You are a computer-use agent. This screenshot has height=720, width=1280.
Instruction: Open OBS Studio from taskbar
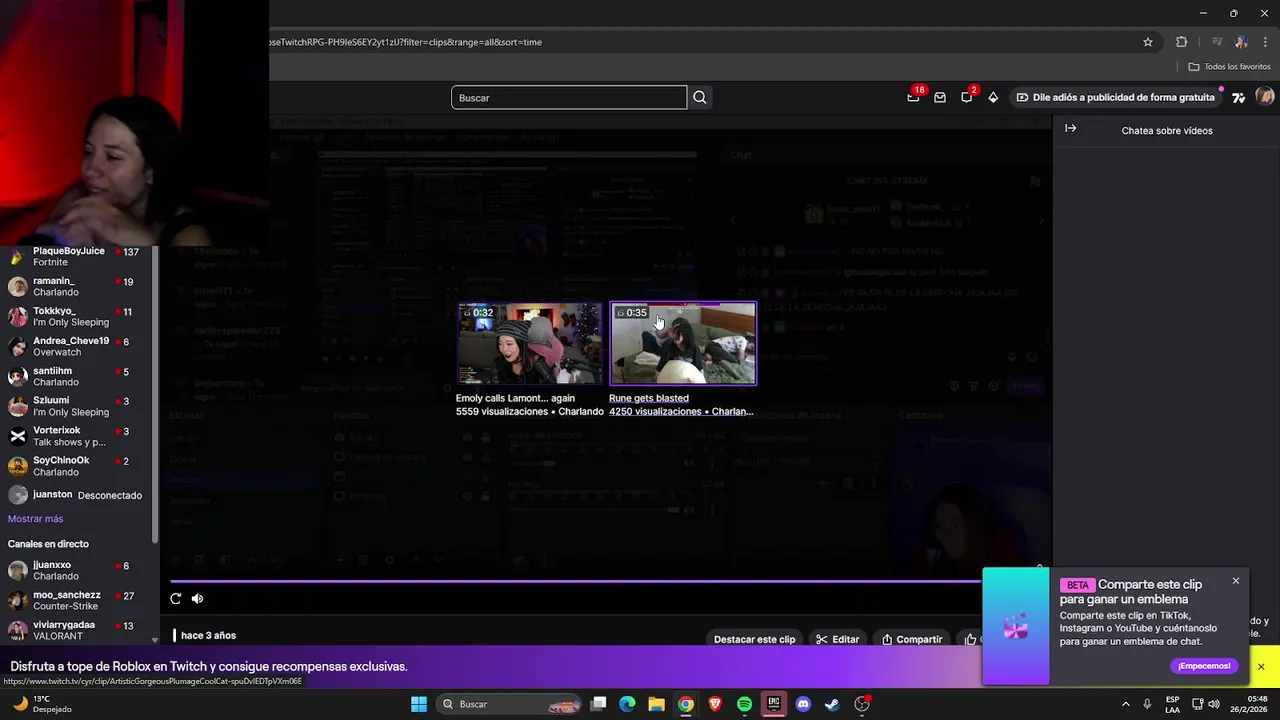862,704
